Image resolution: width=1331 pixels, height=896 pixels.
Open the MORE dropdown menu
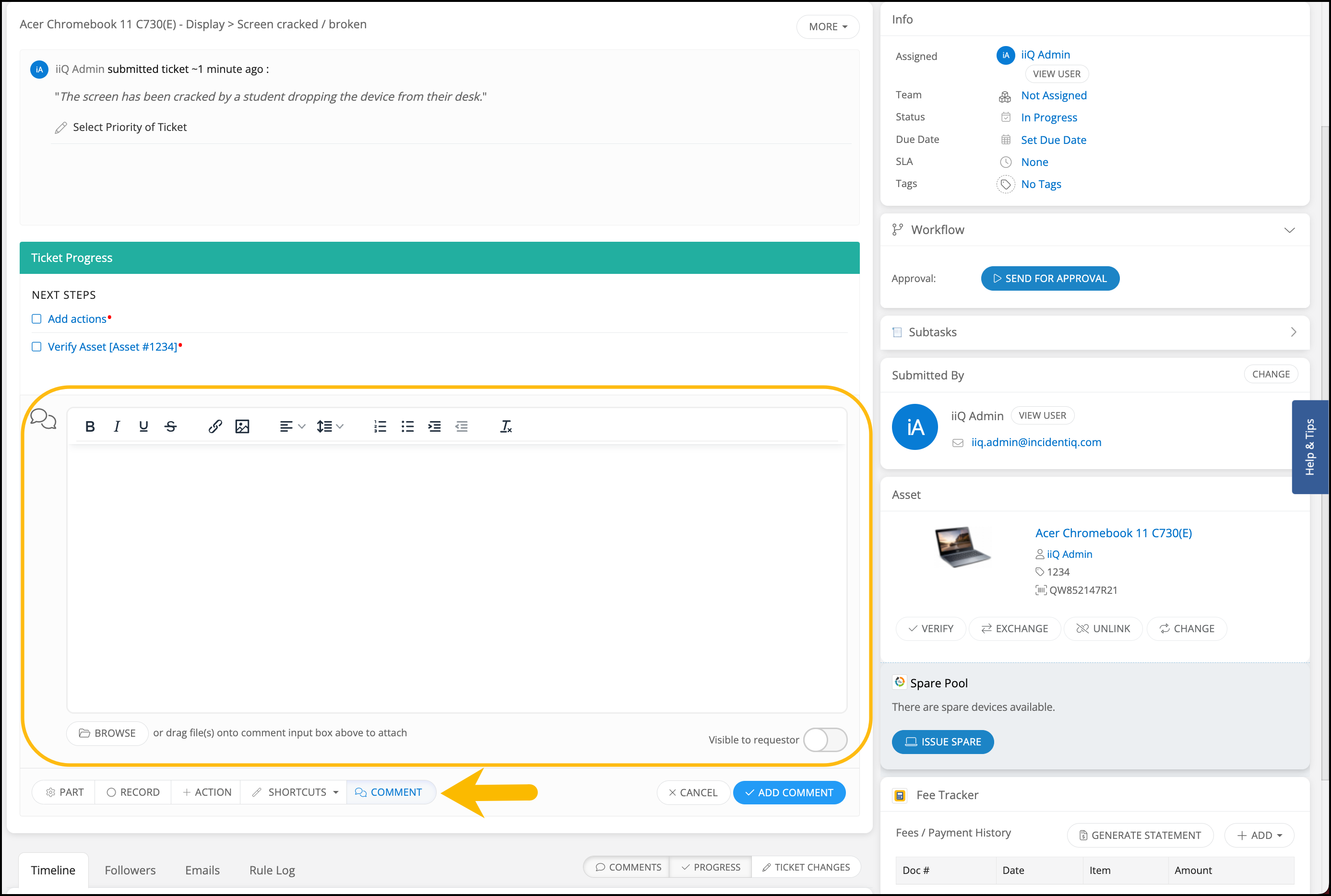(828, 27)
